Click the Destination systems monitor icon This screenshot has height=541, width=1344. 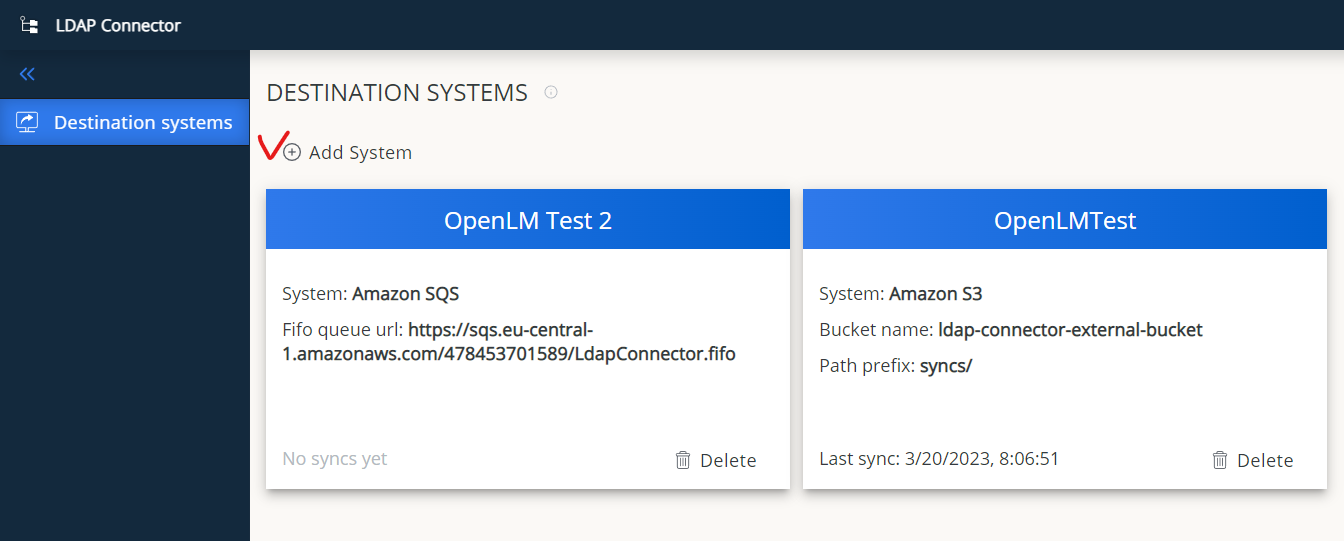pos(27,122)
